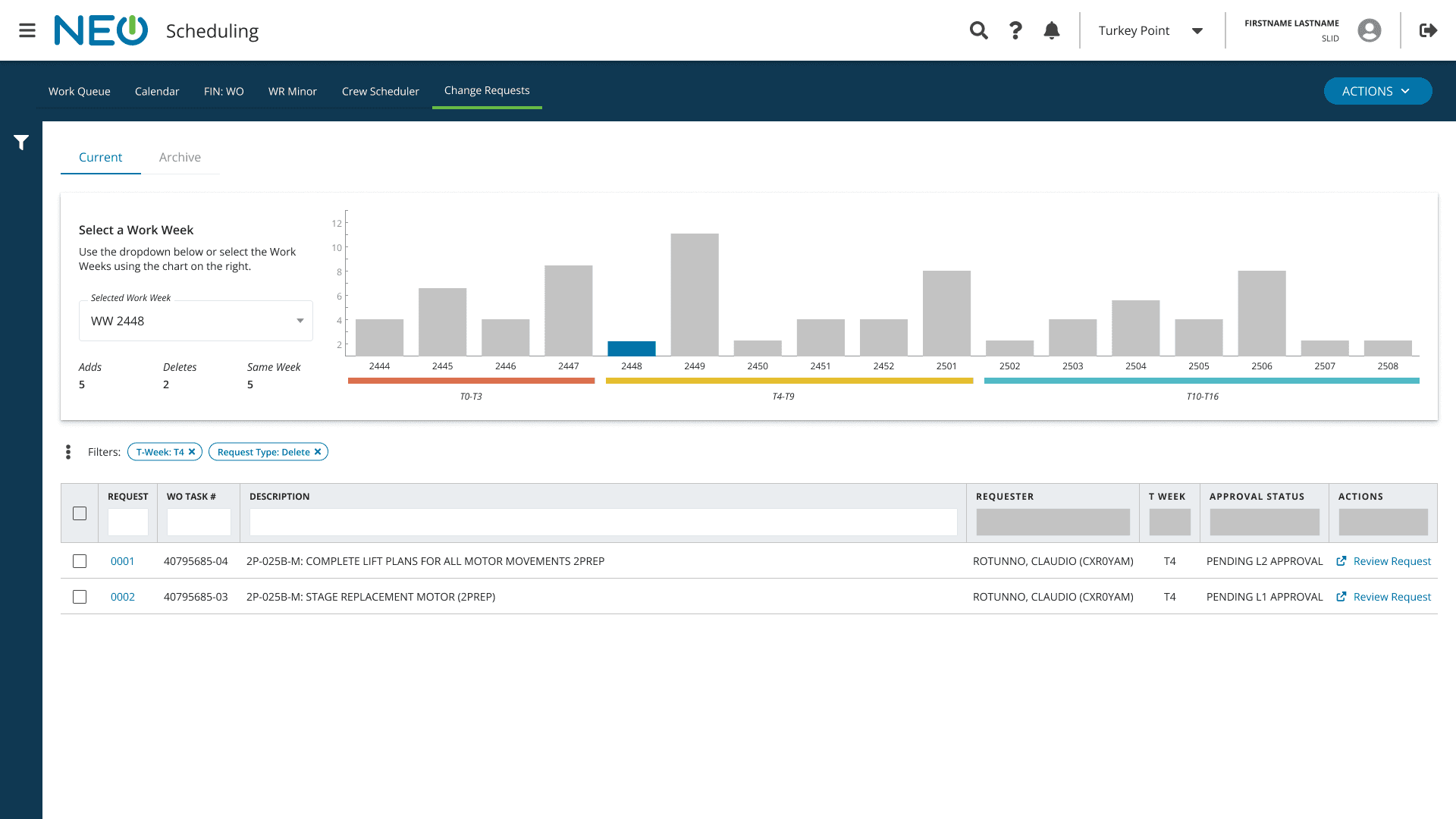Open the ACTIONS dropdown button

tap(1377, 91)
